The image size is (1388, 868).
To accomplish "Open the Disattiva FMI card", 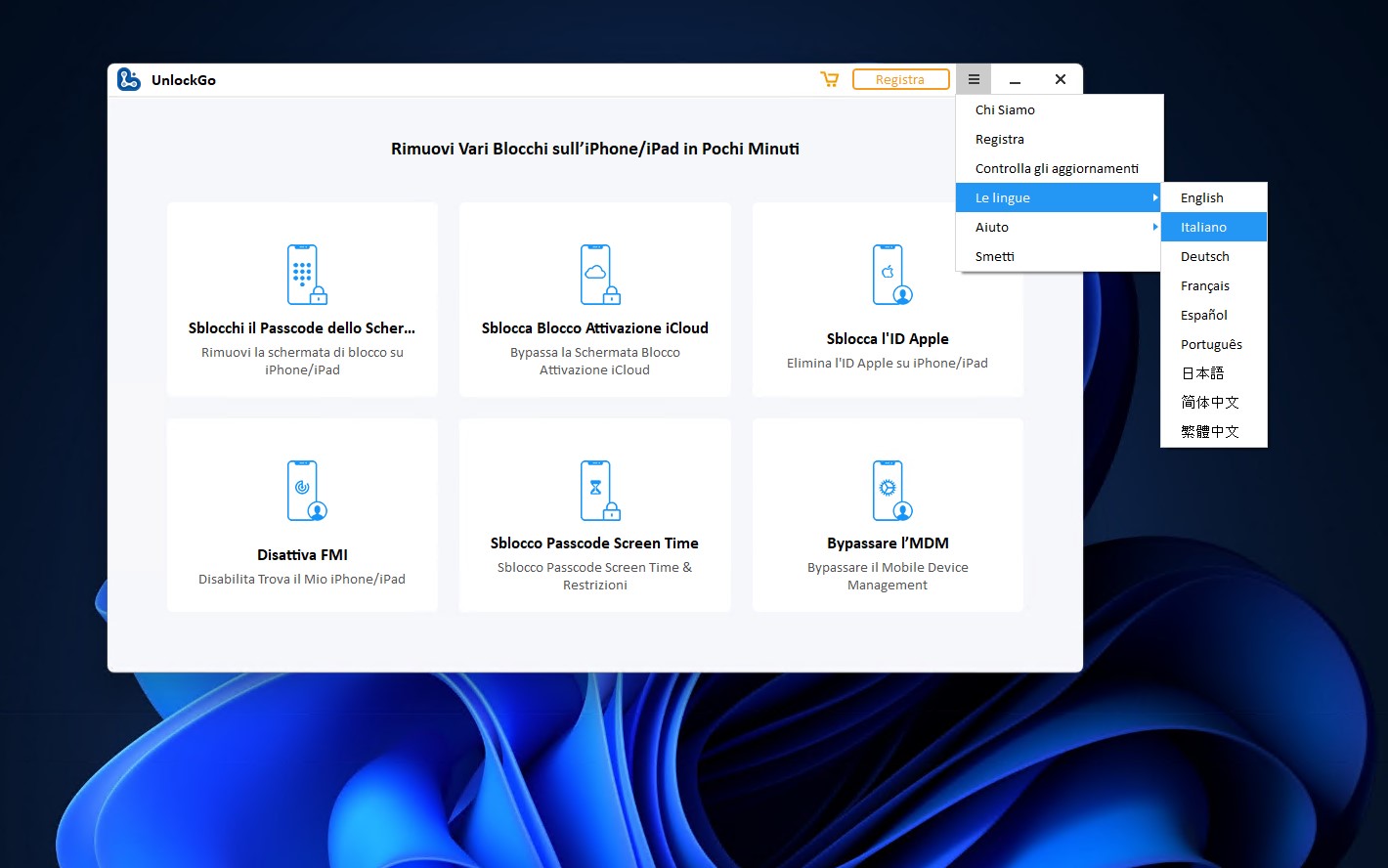I will [x=302, y=515].
